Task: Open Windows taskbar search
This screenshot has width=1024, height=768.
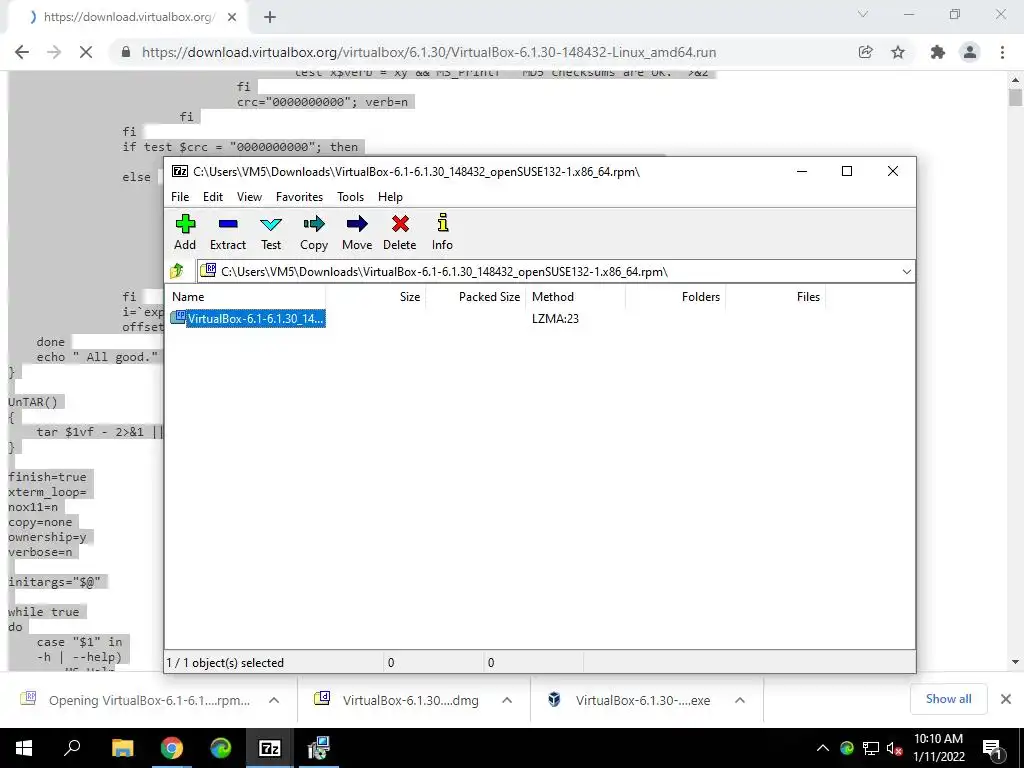Action: pyautogui.click(x=72, y=748)
